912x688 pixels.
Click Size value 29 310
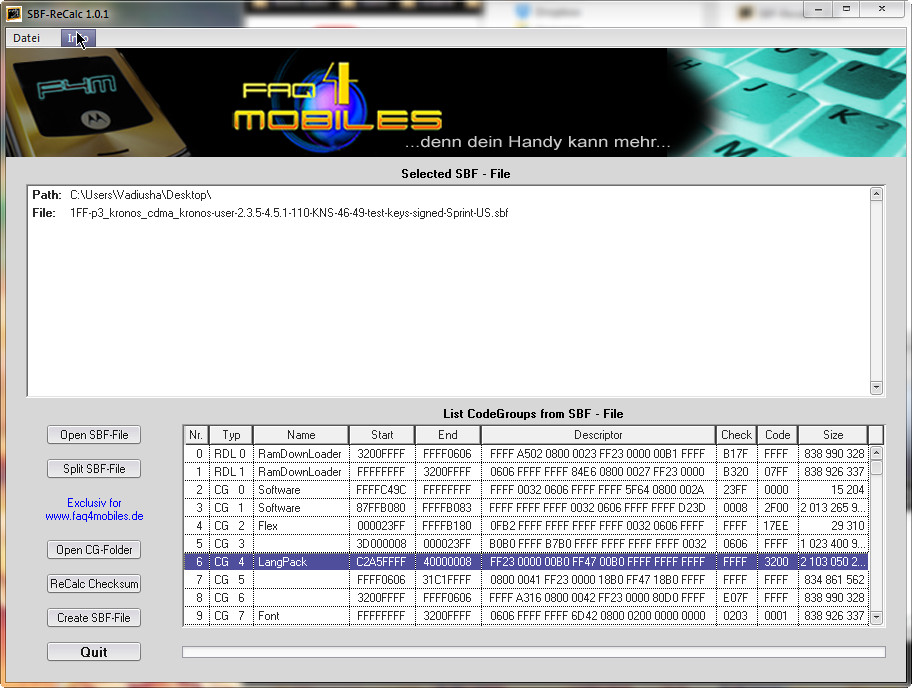pos(847,526)
